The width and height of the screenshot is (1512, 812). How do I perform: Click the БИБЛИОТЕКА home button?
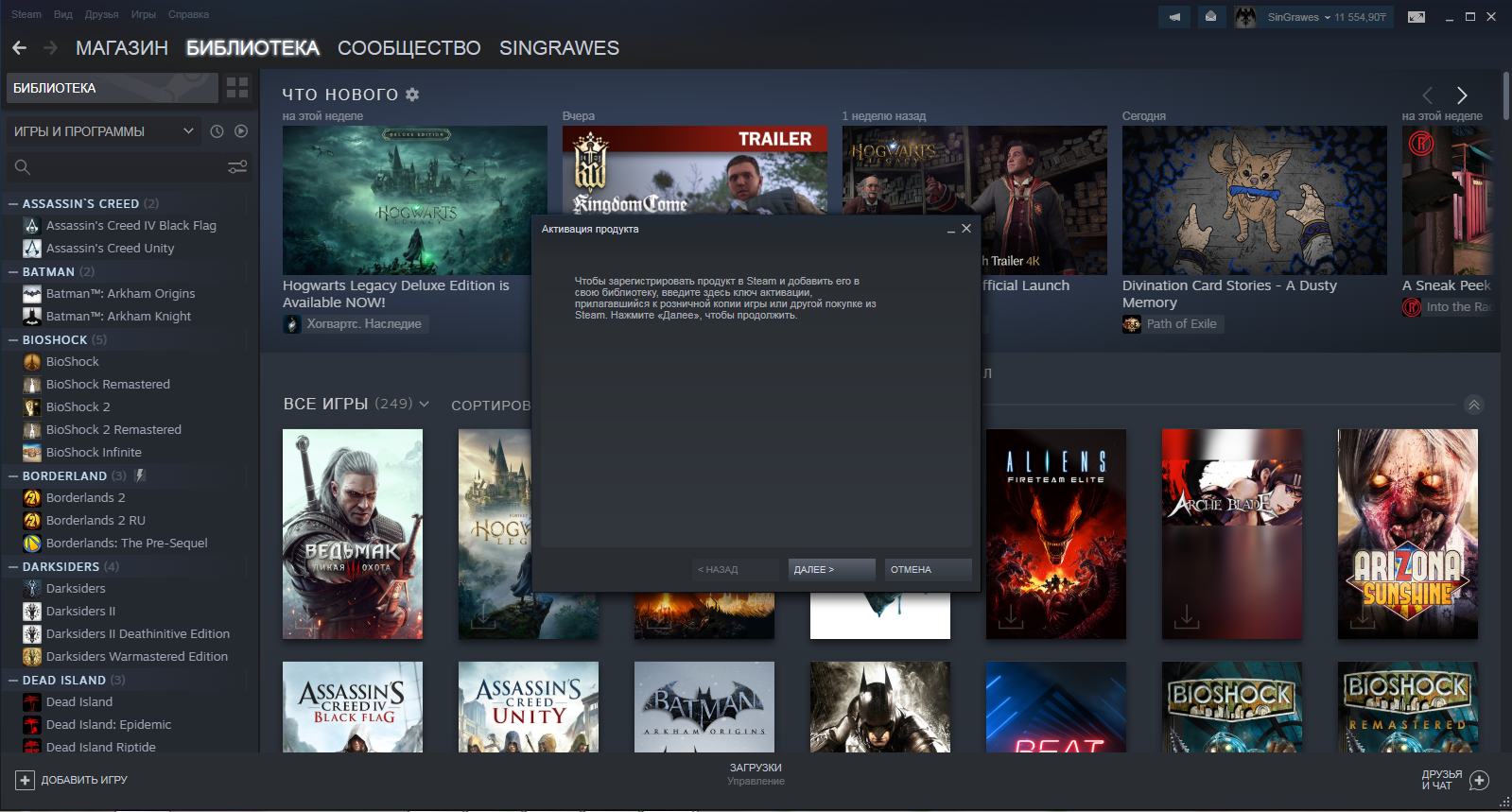pyautogui.click(x=113, y=88)
